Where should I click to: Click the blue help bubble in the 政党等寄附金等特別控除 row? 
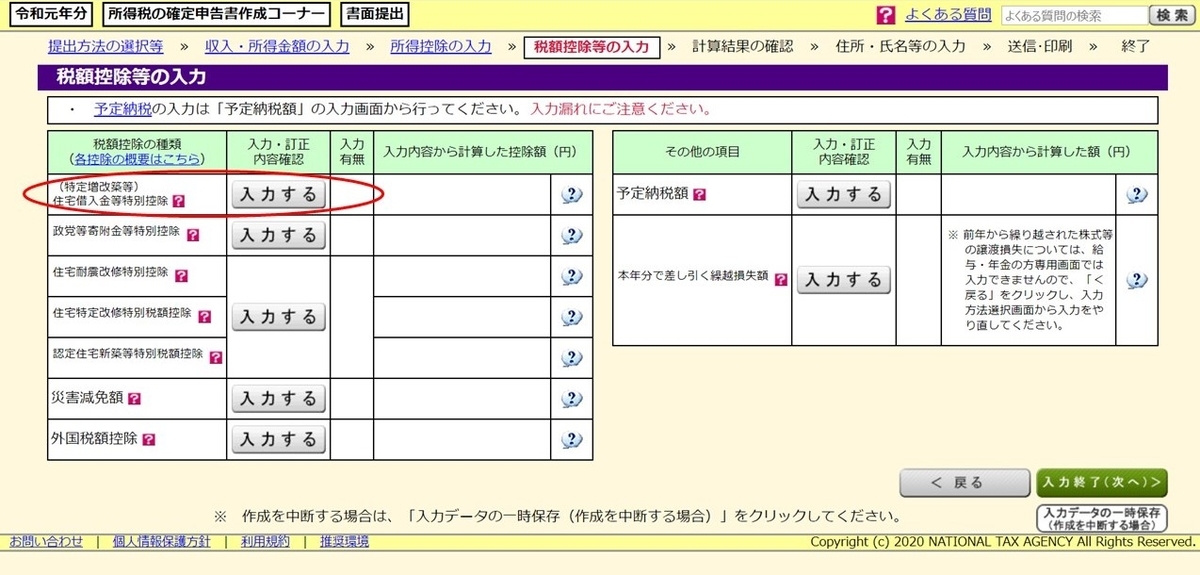[571, 236]
